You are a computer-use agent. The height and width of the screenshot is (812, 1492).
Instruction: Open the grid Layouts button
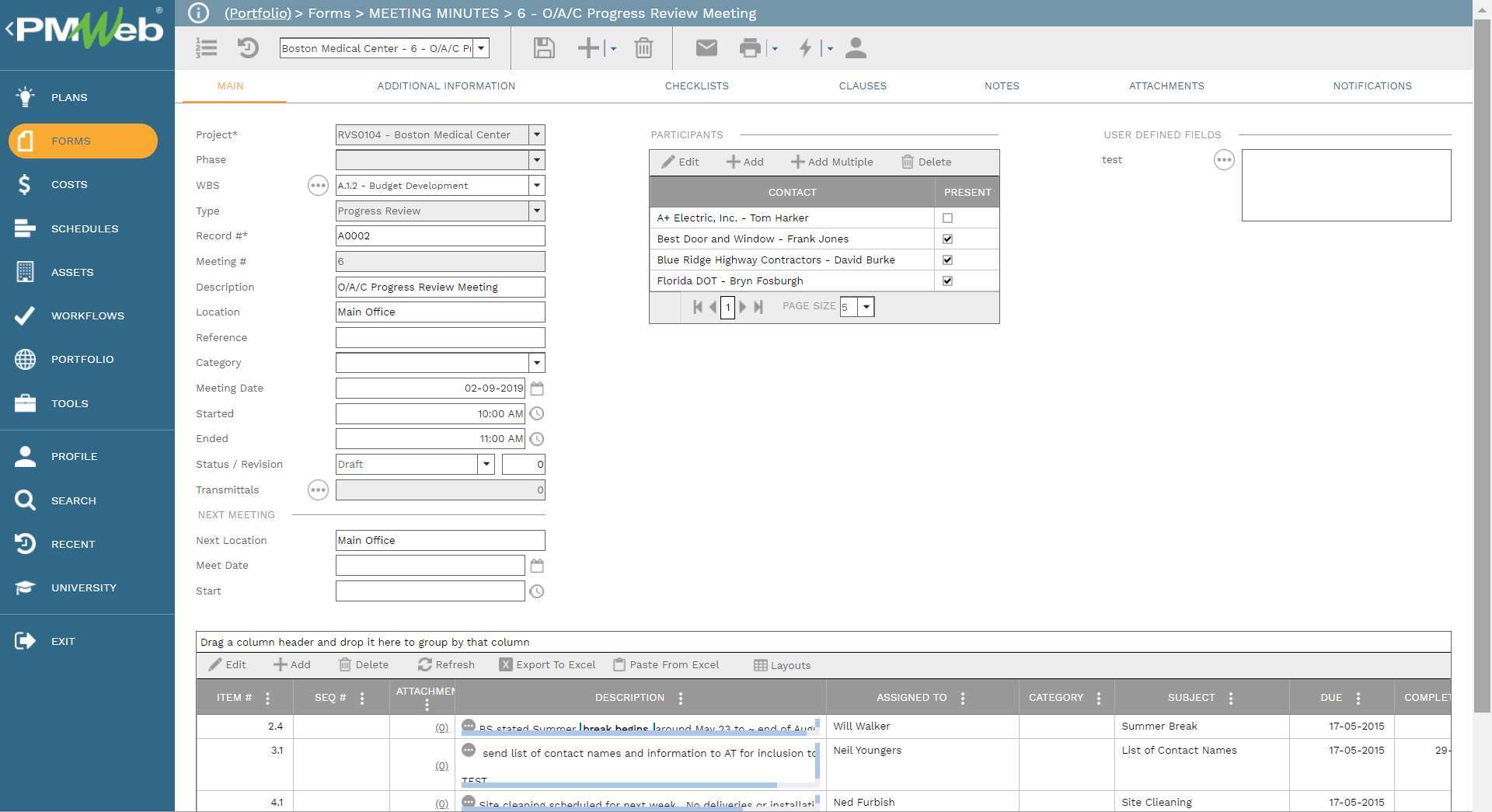(782, 665)
